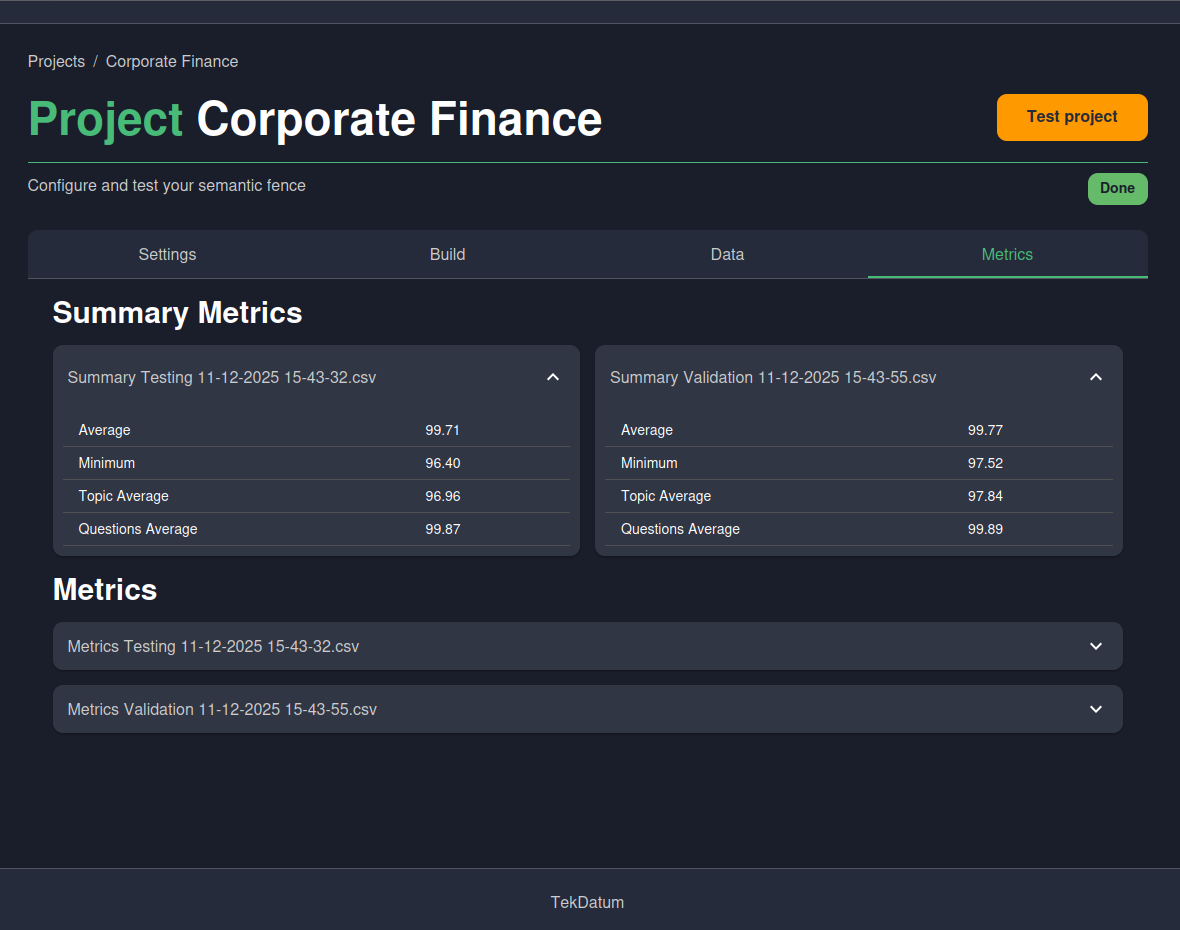
Task: Select the Metrics tab
Action: [1007, 254]
